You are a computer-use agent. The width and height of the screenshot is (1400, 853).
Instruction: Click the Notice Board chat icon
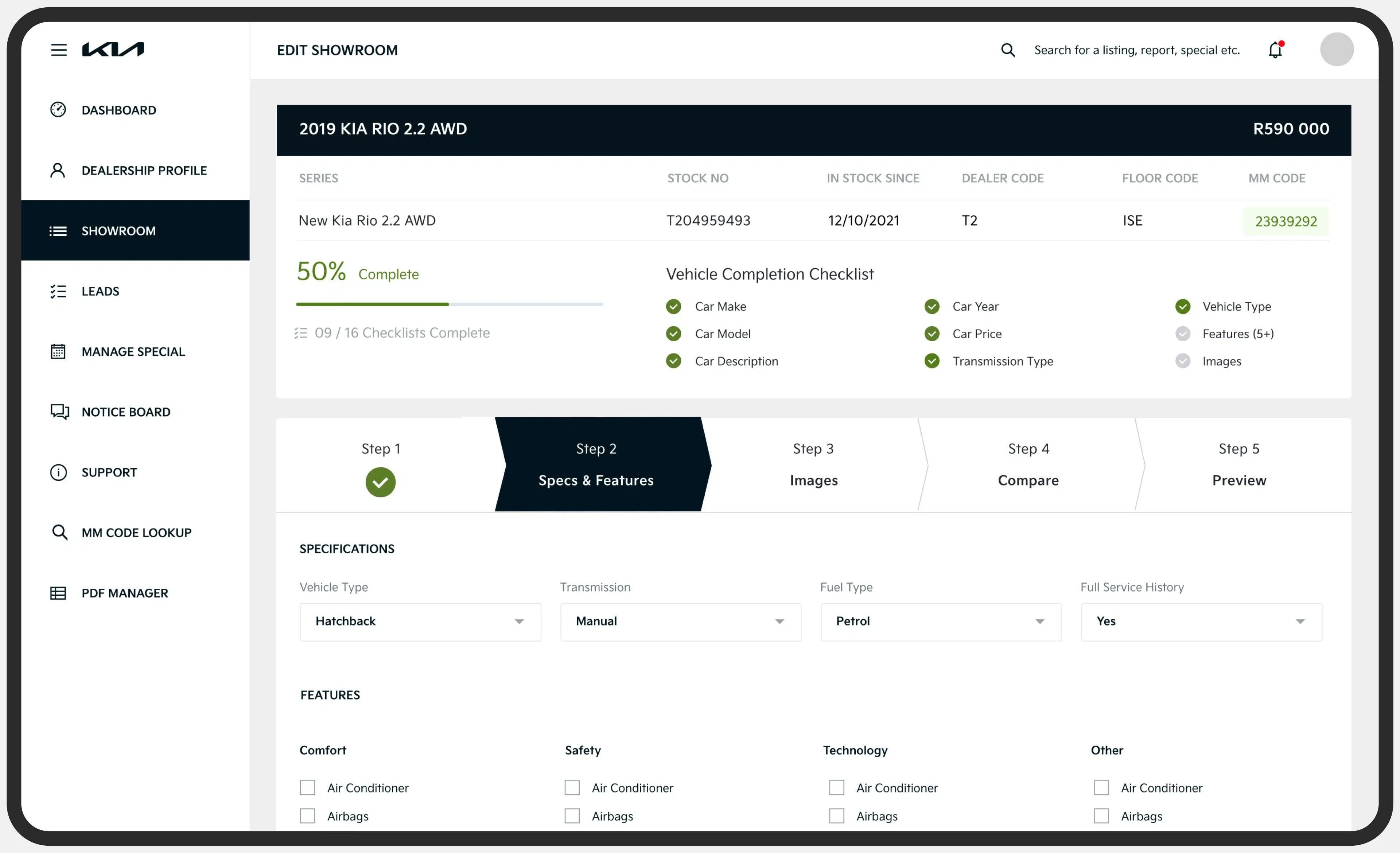click(x=59, y=412)
